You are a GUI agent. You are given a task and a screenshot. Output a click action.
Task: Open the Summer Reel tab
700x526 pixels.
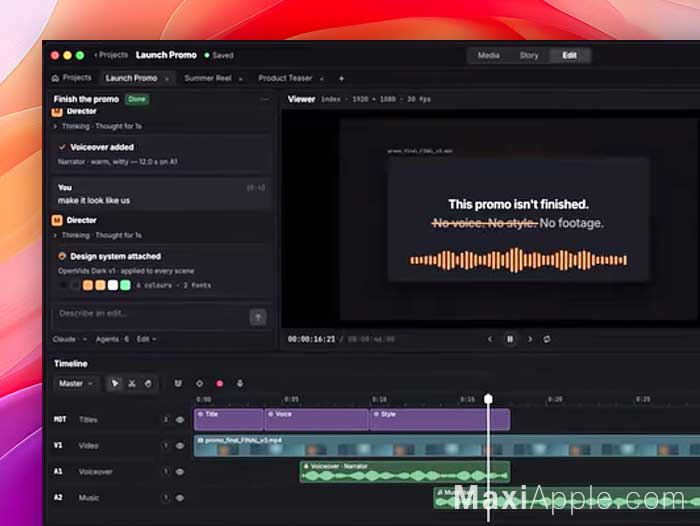[208, 79]
